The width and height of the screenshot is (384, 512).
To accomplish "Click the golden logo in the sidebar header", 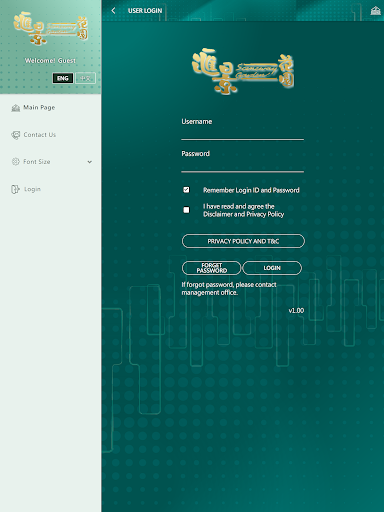I will pyautogui.click(x=51, y=29).
